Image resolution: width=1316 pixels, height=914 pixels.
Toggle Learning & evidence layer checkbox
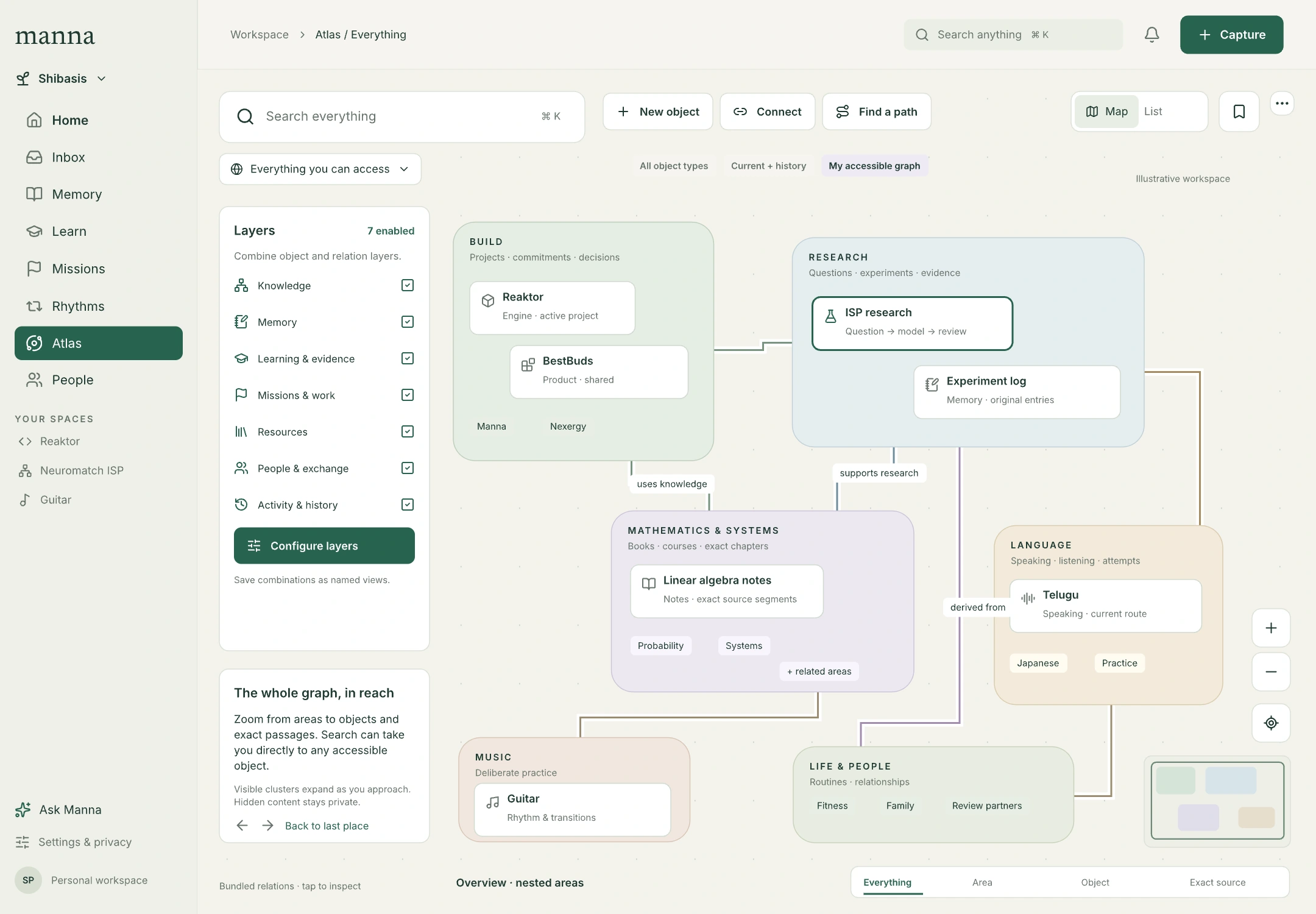[x=408, y=358]
